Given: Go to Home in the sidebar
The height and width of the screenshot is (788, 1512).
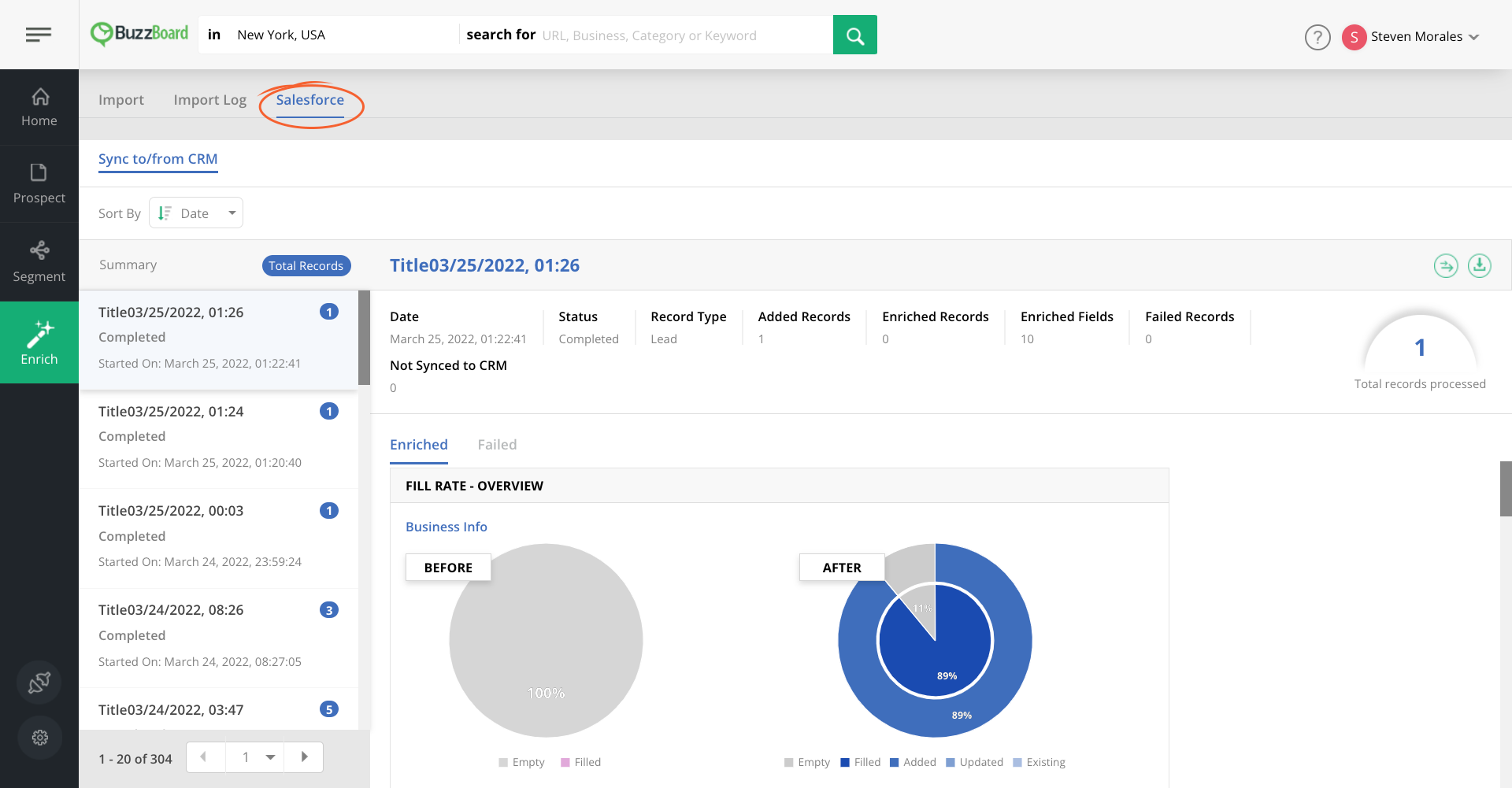Looking at the screenshot, I should point(39,107).
